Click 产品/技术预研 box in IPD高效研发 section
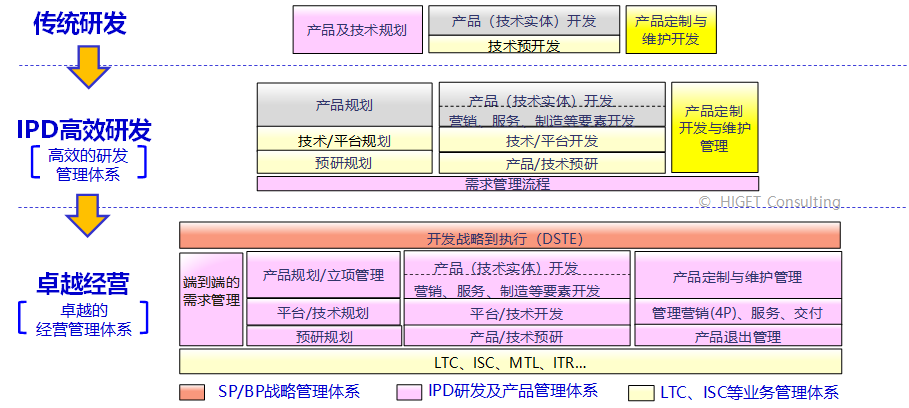909x408 pixels. point(552,163)
